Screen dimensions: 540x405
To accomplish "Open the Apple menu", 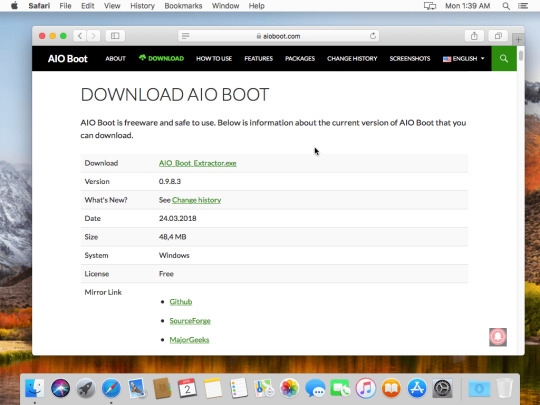I will click(14, 6).
